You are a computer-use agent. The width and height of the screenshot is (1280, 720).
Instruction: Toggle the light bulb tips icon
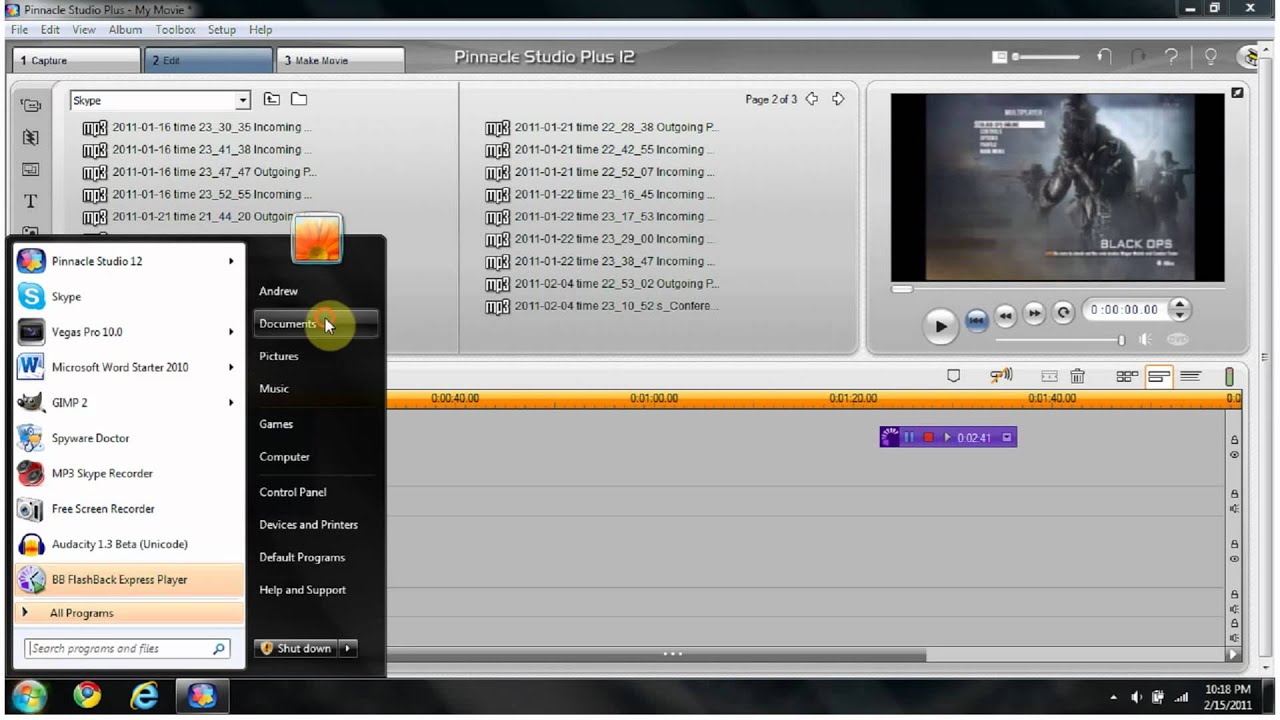pos(1210,58)
